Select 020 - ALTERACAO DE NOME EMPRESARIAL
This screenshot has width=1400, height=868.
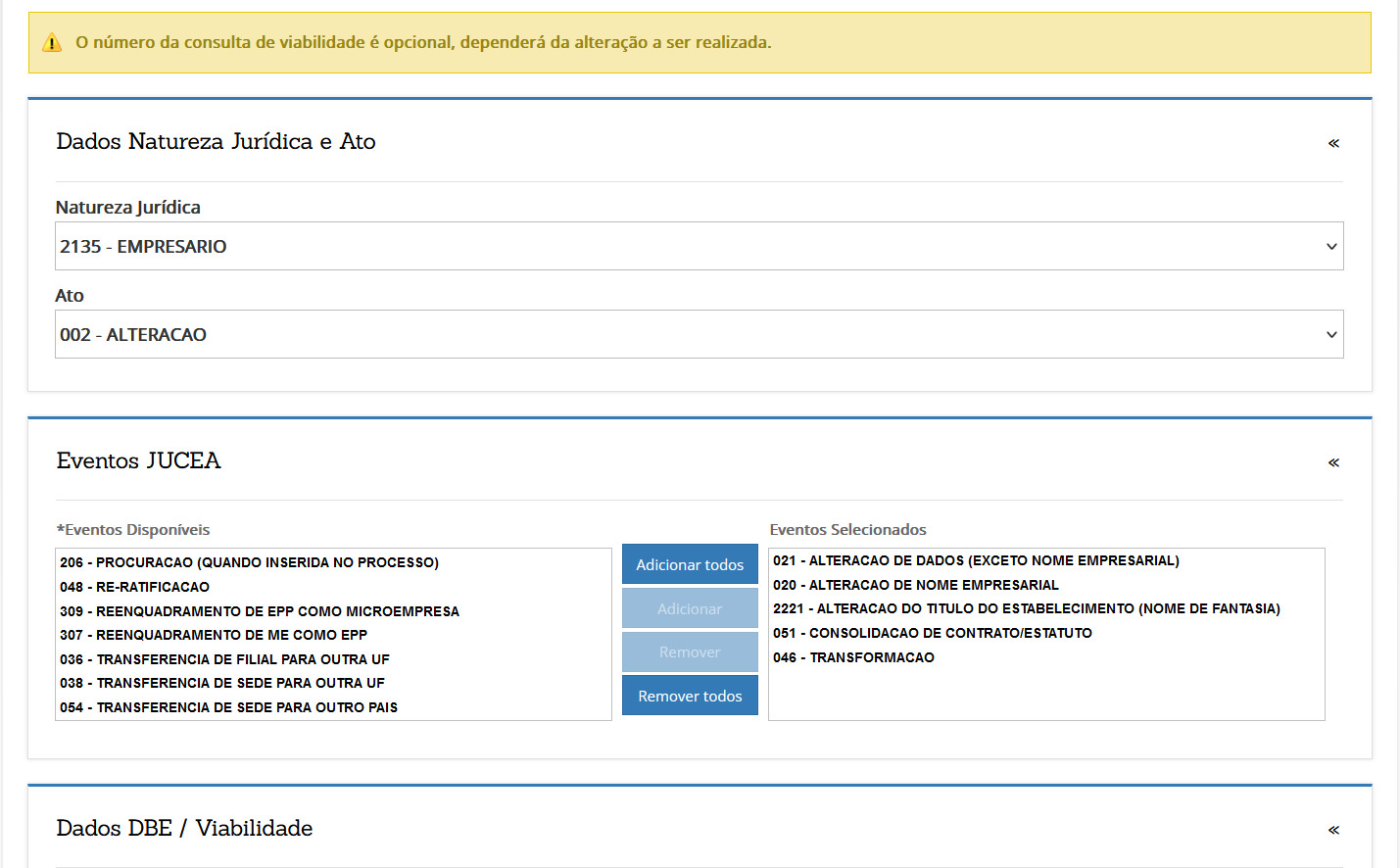pos(1046,585)
